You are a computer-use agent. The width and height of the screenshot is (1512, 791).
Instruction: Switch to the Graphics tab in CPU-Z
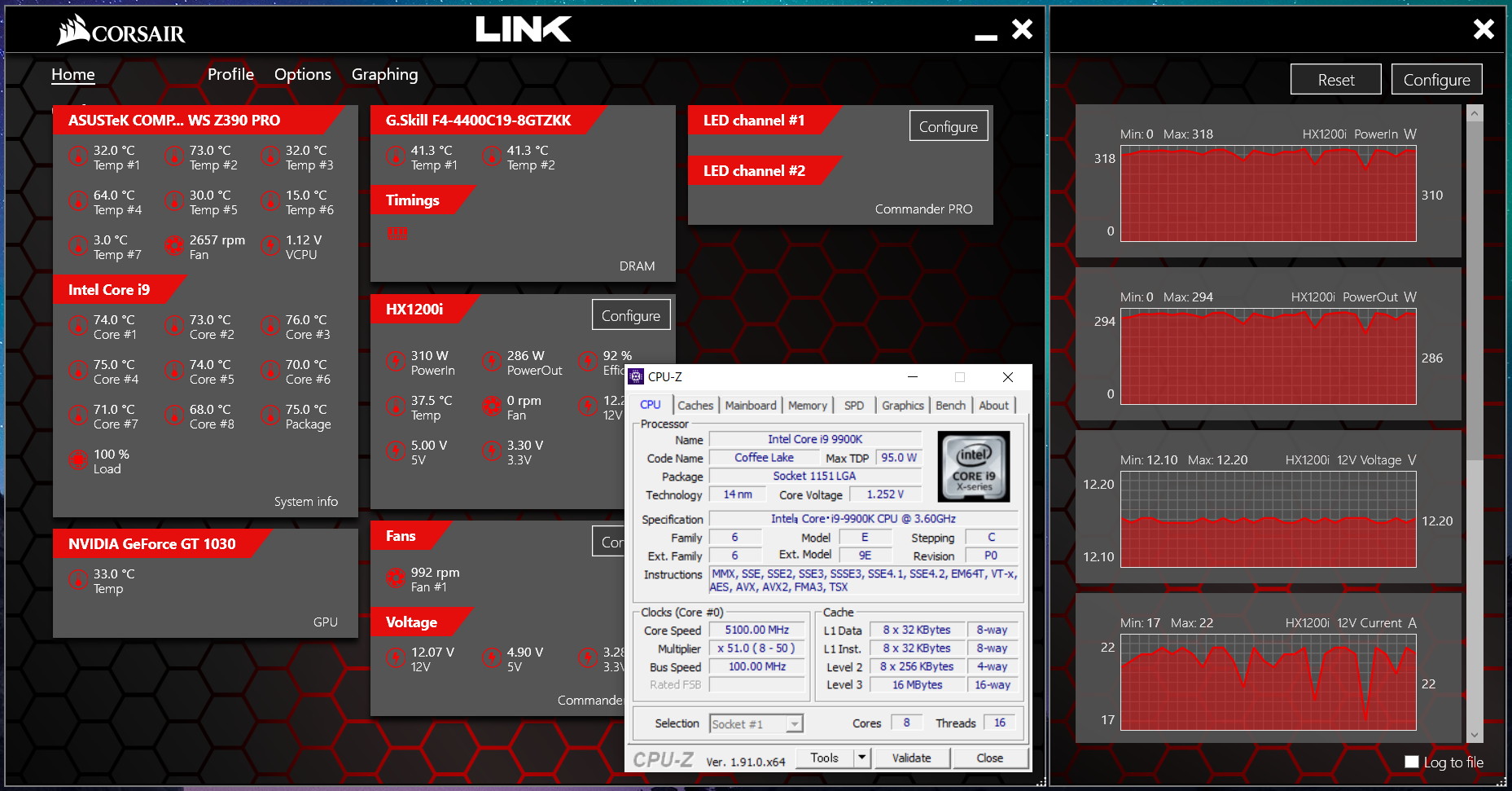903,405
